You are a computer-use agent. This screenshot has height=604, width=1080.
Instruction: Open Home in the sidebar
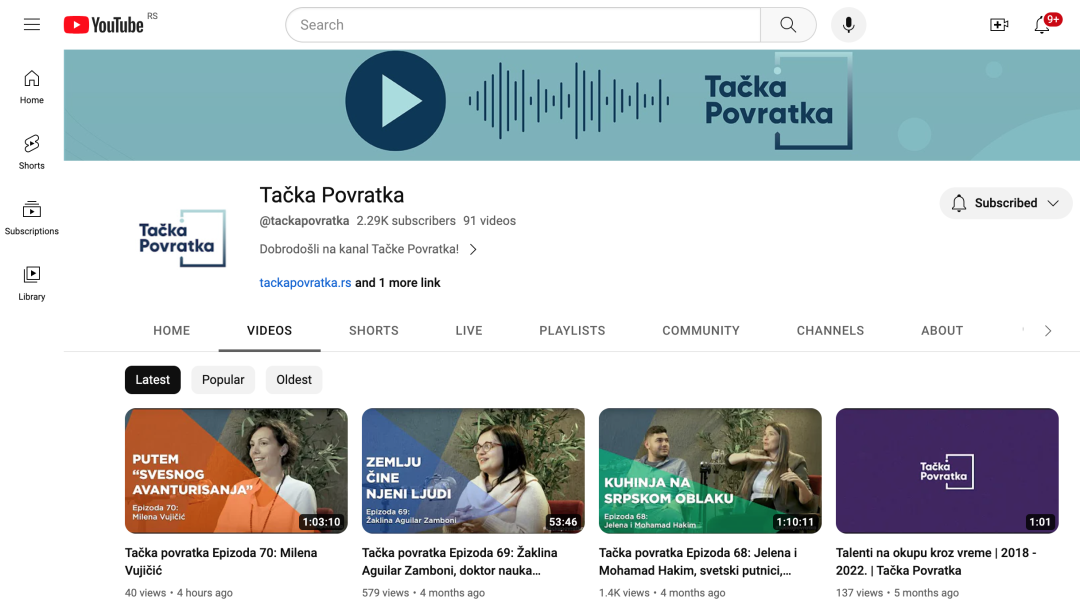tap(32, 87)
